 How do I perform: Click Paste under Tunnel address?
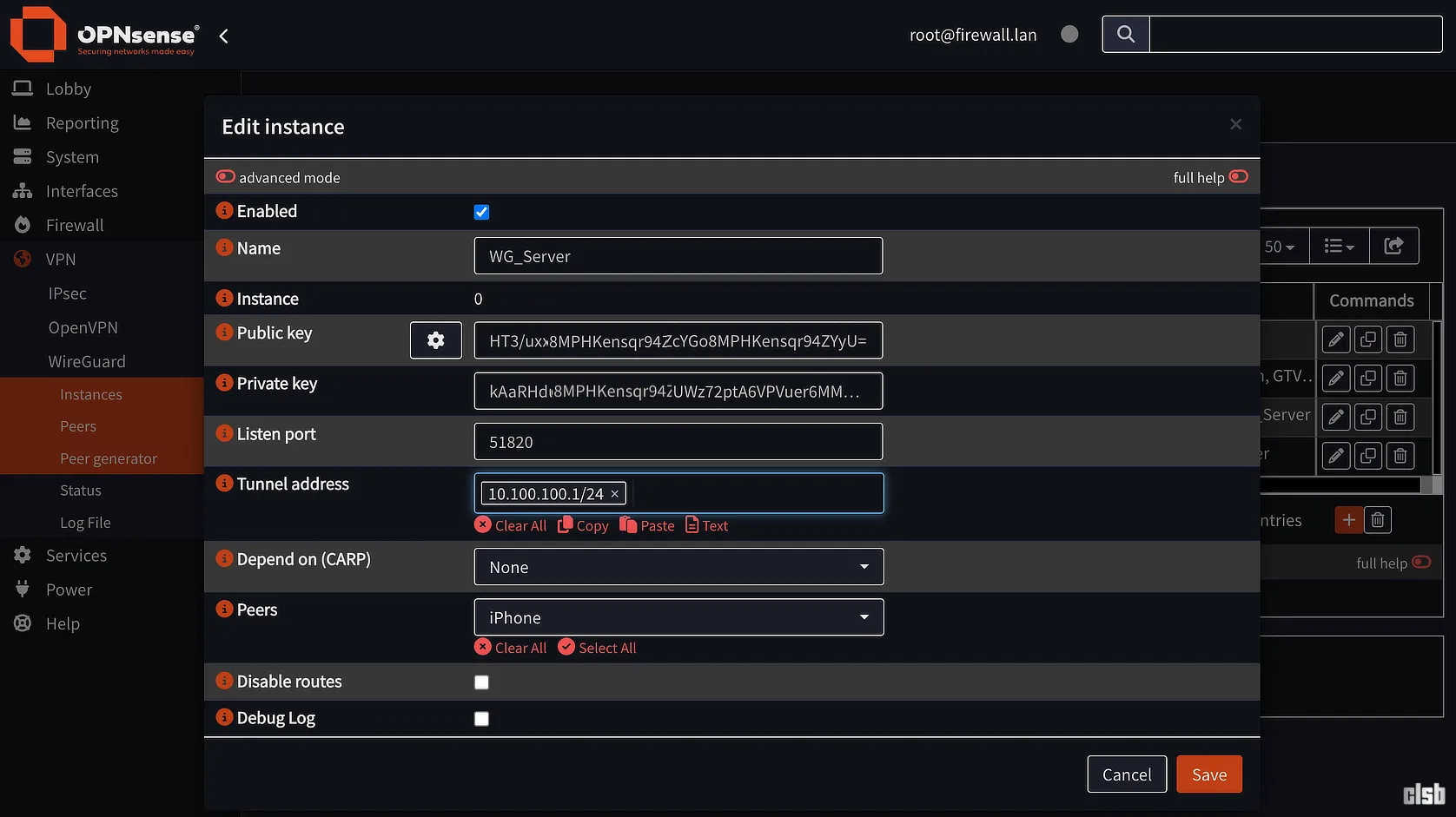click(x=647, y=525)
